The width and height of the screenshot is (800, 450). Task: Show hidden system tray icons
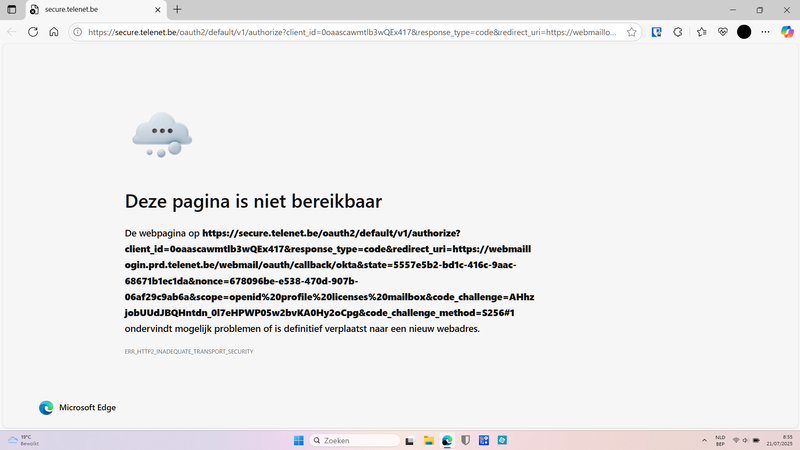[704, 440]
